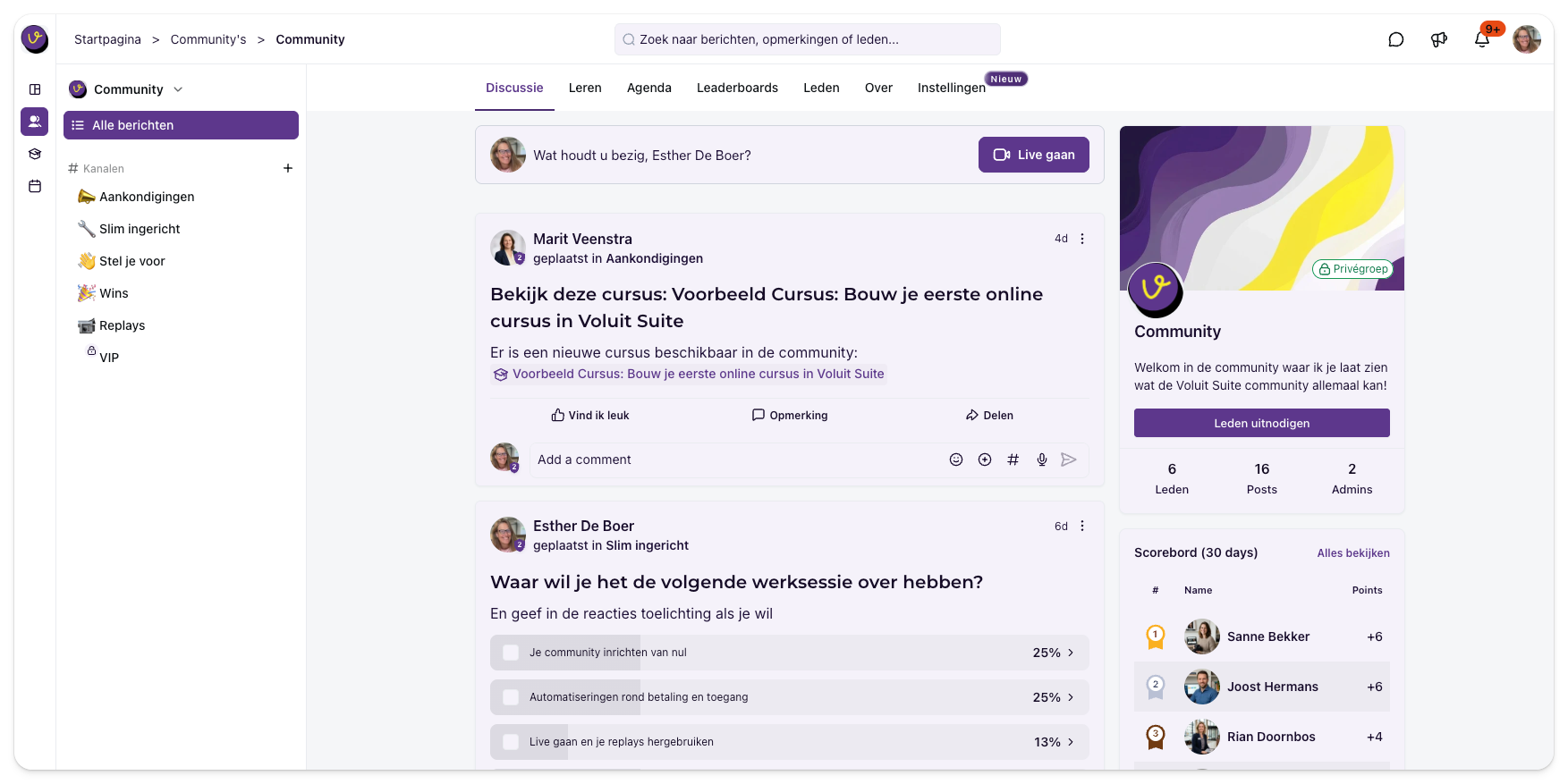Click the community banner cover image
The image size is (1568, 784).
click(1261, 207)
